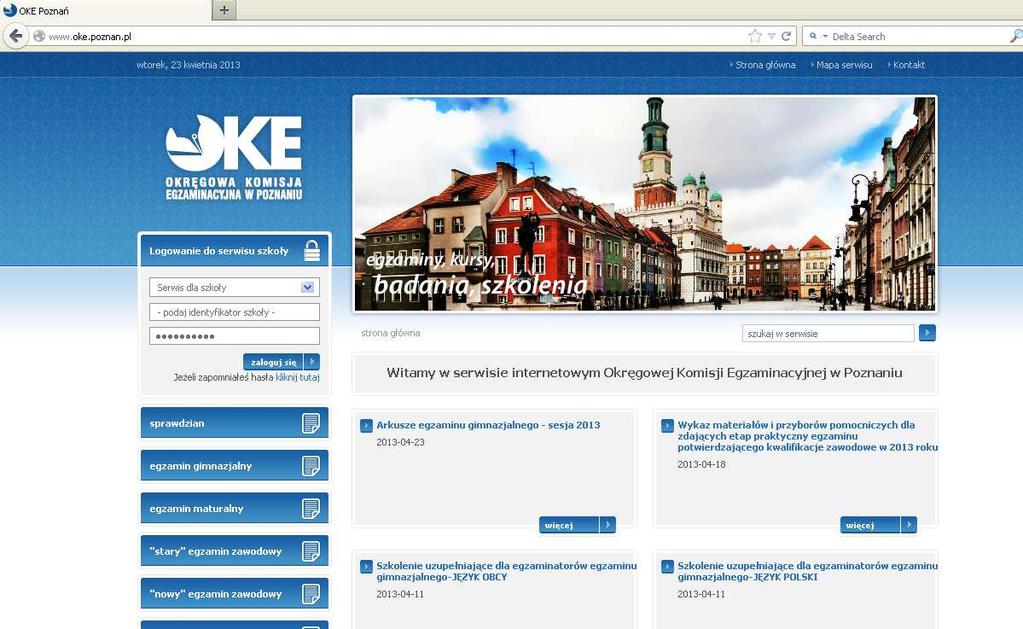Screen dimensions: 1023x629
Task: Click the szukaj w serwisie search field
Action: (828, 333)
